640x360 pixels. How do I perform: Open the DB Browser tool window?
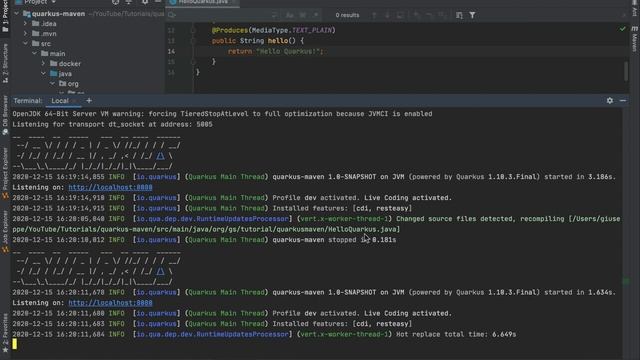5,116
